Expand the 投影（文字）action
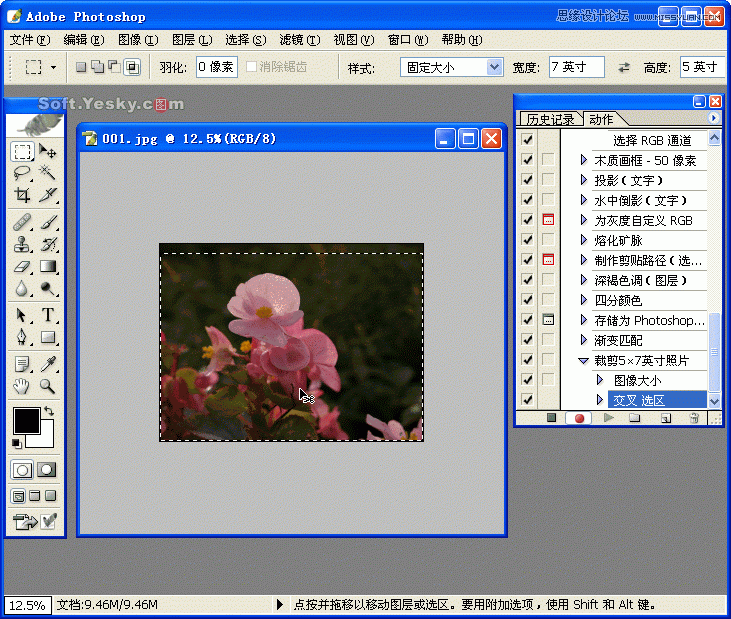This screenshot has height=619, width=731. pyautogui.click(x=583, y=180)
